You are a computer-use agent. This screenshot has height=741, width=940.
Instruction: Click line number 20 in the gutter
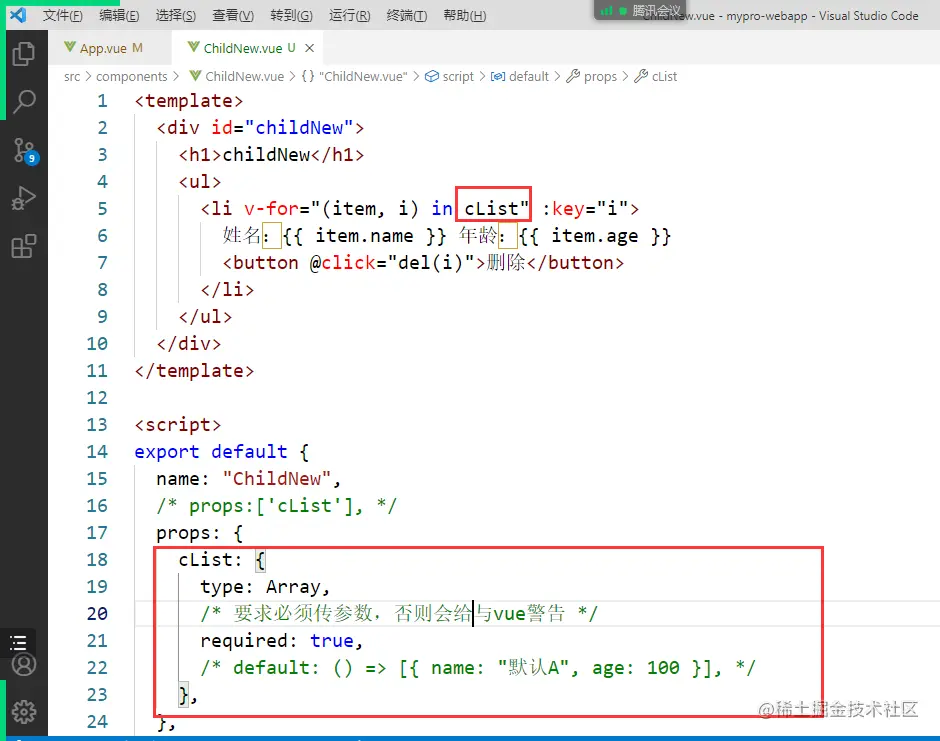tap(97, 613)
